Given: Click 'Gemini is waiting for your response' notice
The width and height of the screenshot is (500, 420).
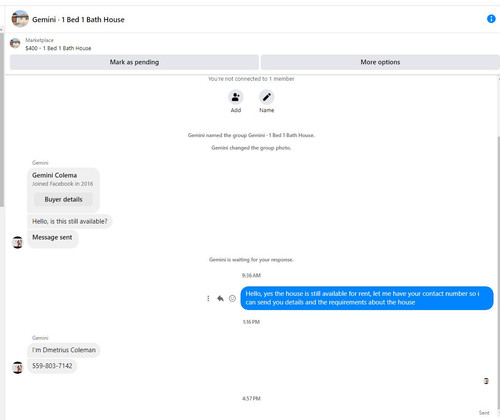Looking at the screenshot, I should point(251,260).
